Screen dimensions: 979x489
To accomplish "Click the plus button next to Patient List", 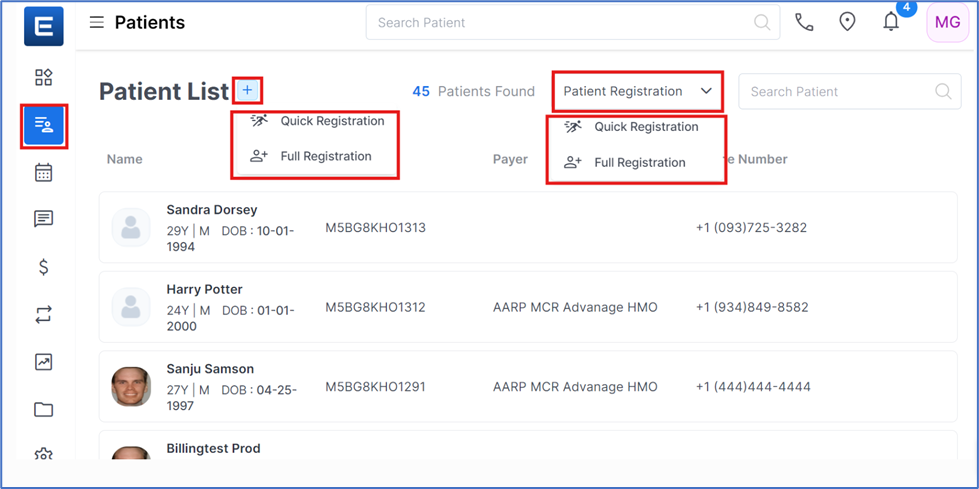I will [247, 91].
